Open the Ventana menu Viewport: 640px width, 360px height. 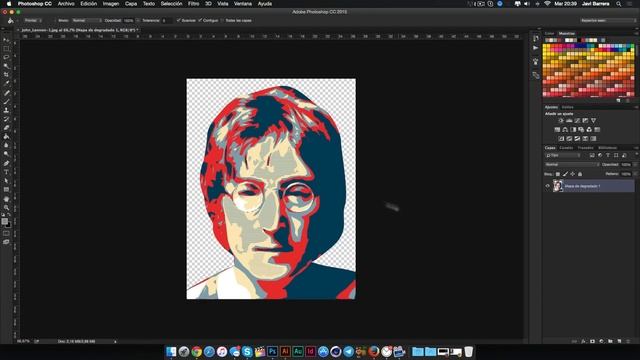[243, 4]
